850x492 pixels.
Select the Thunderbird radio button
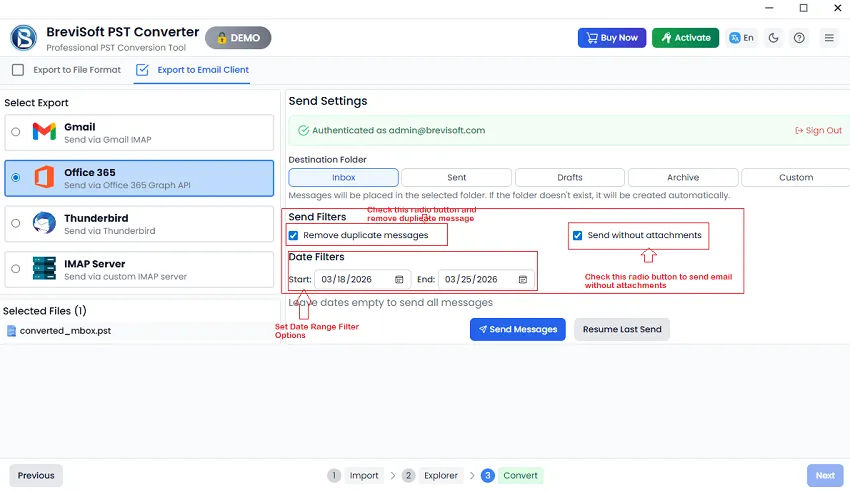[x=16, y=223]
